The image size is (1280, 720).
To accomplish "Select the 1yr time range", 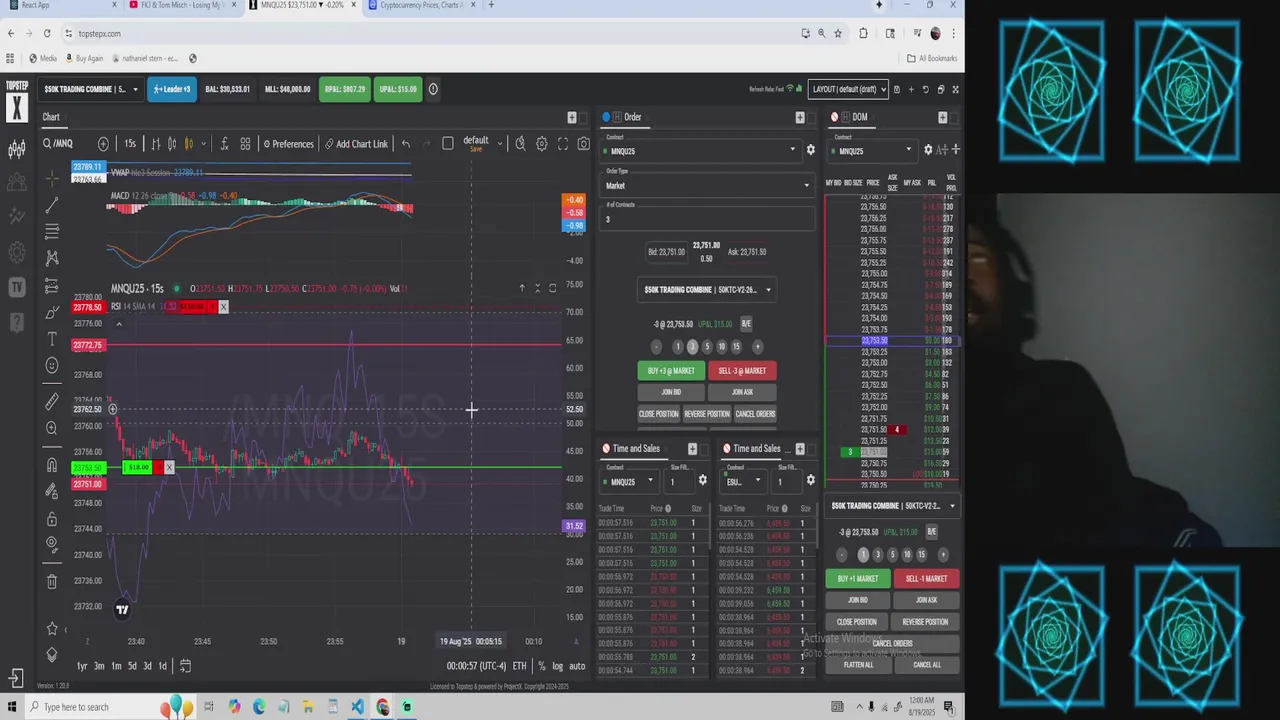I will pyautogui.click(x=82, y=666).
